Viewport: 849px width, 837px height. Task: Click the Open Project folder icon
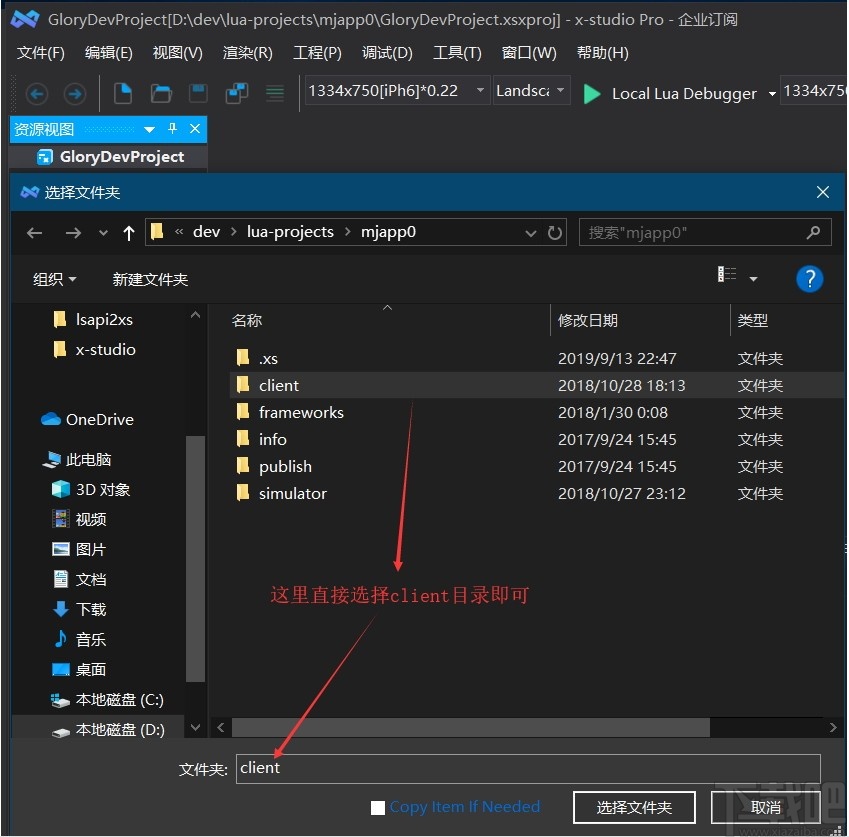(160, 92)
